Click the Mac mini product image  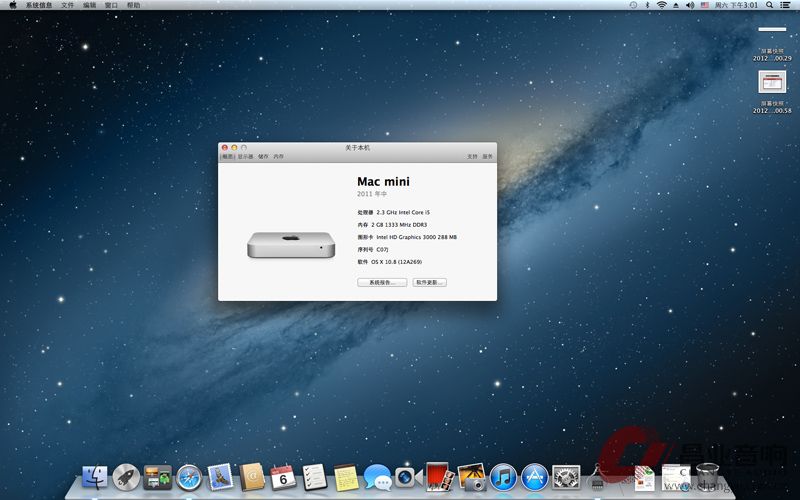tap(291, 245)
